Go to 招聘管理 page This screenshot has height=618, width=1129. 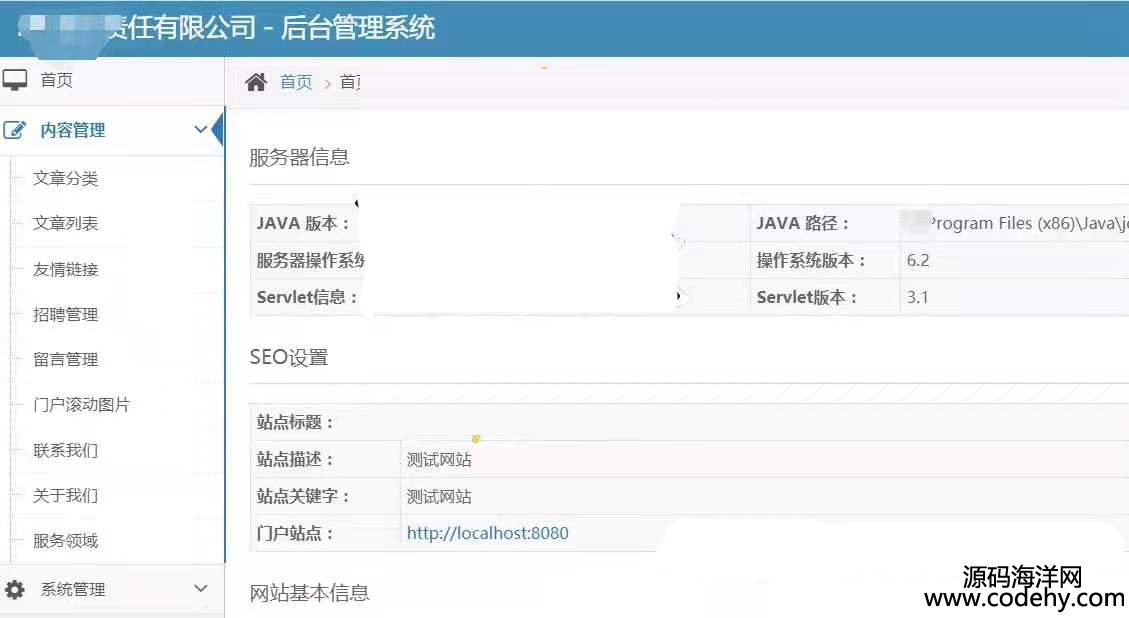(x=66, y=314)
